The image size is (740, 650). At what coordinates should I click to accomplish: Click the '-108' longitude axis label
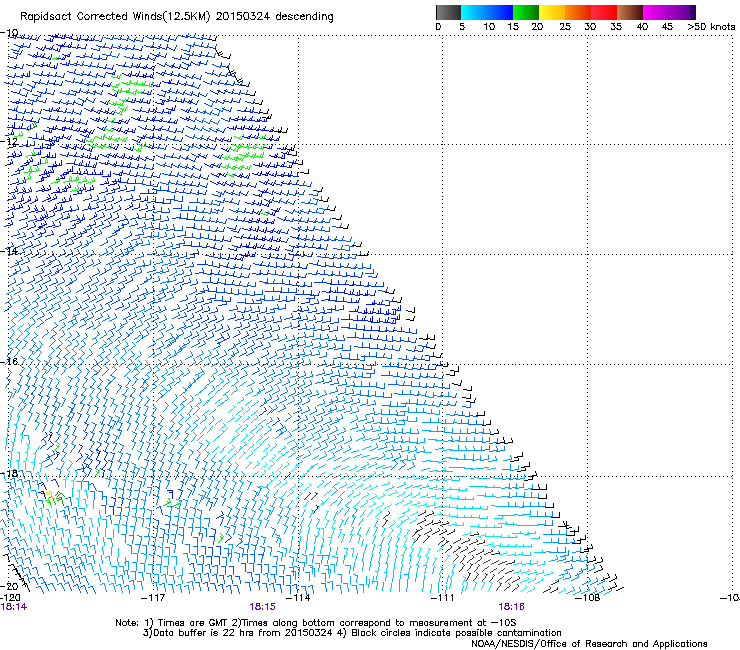[x=587, y=598]
